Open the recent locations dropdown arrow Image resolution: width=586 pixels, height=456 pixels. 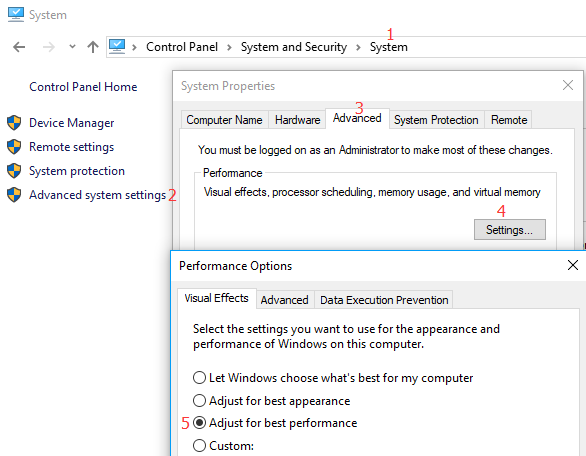[73, 47]
